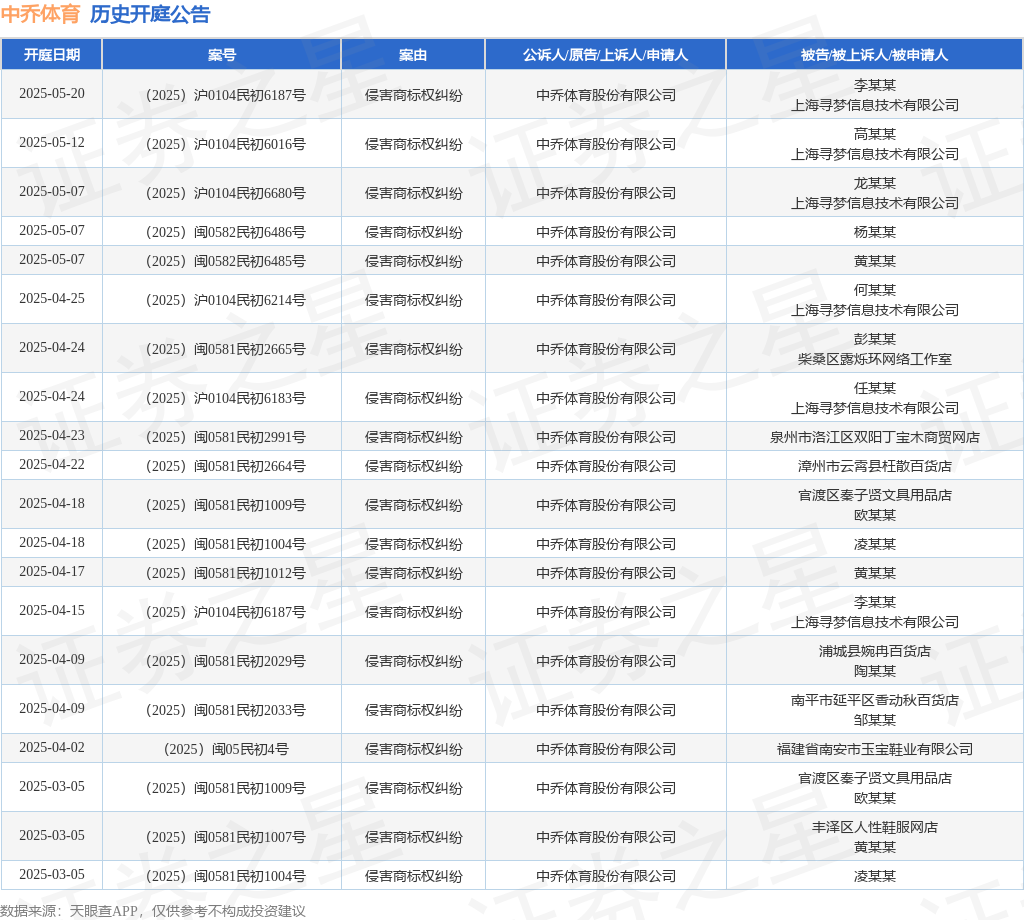Select the 公诉人/原告/上诉人/申请人 column header
This screenshot has width=1024, height=920.
coord(605,55)
